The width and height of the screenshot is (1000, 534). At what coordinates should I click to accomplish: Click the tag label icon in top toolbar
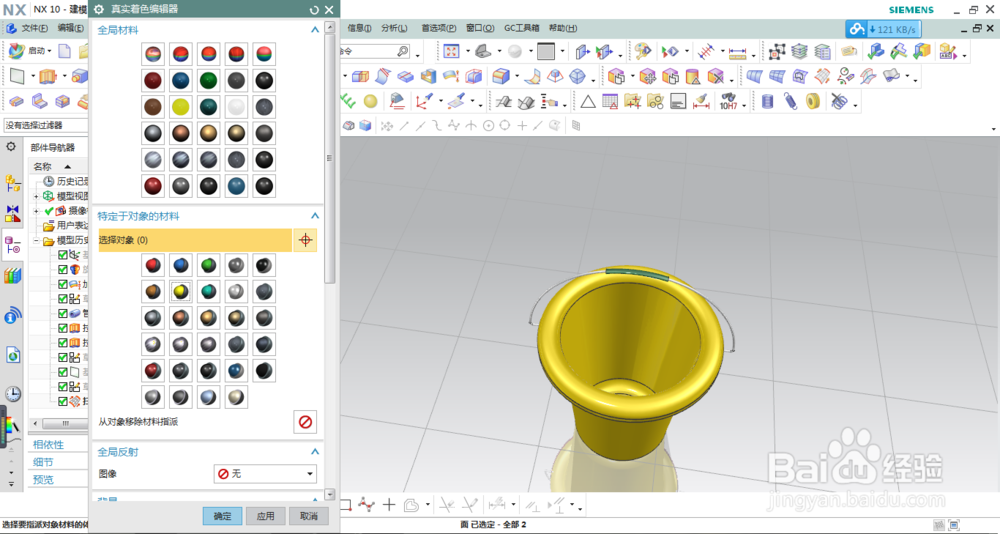[849, 52]
